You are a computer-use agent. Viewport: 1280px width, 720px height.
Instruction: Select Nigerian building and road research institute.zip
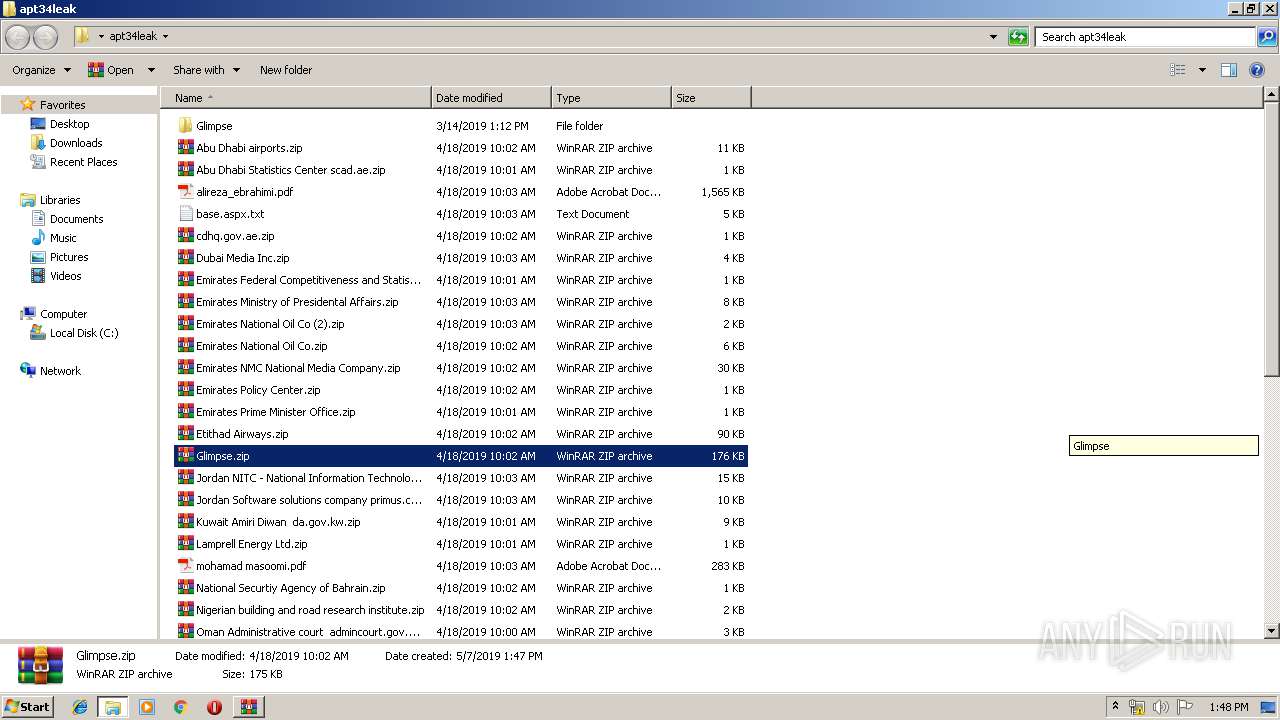461,610
